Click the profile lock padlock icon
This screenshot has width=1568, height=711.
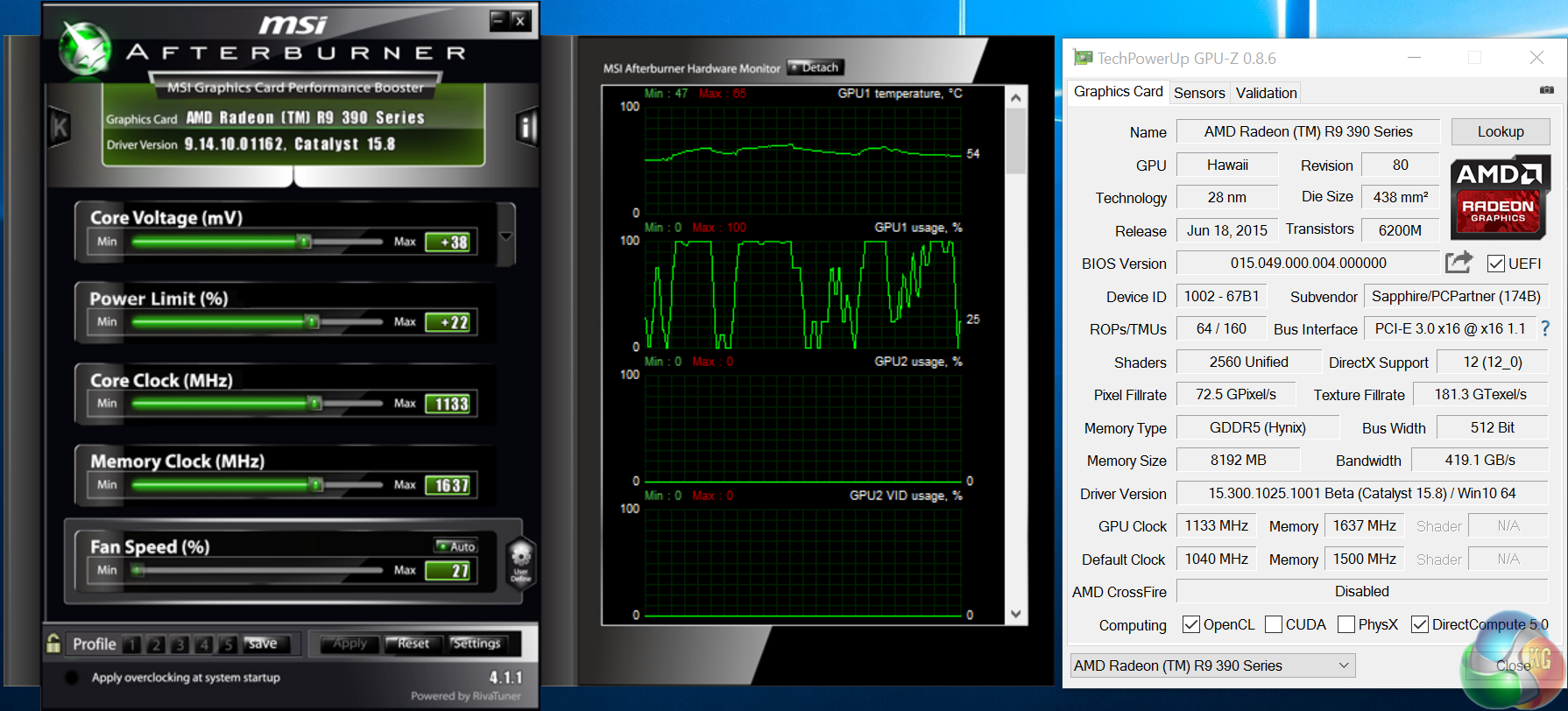click(x=53, y=644)
